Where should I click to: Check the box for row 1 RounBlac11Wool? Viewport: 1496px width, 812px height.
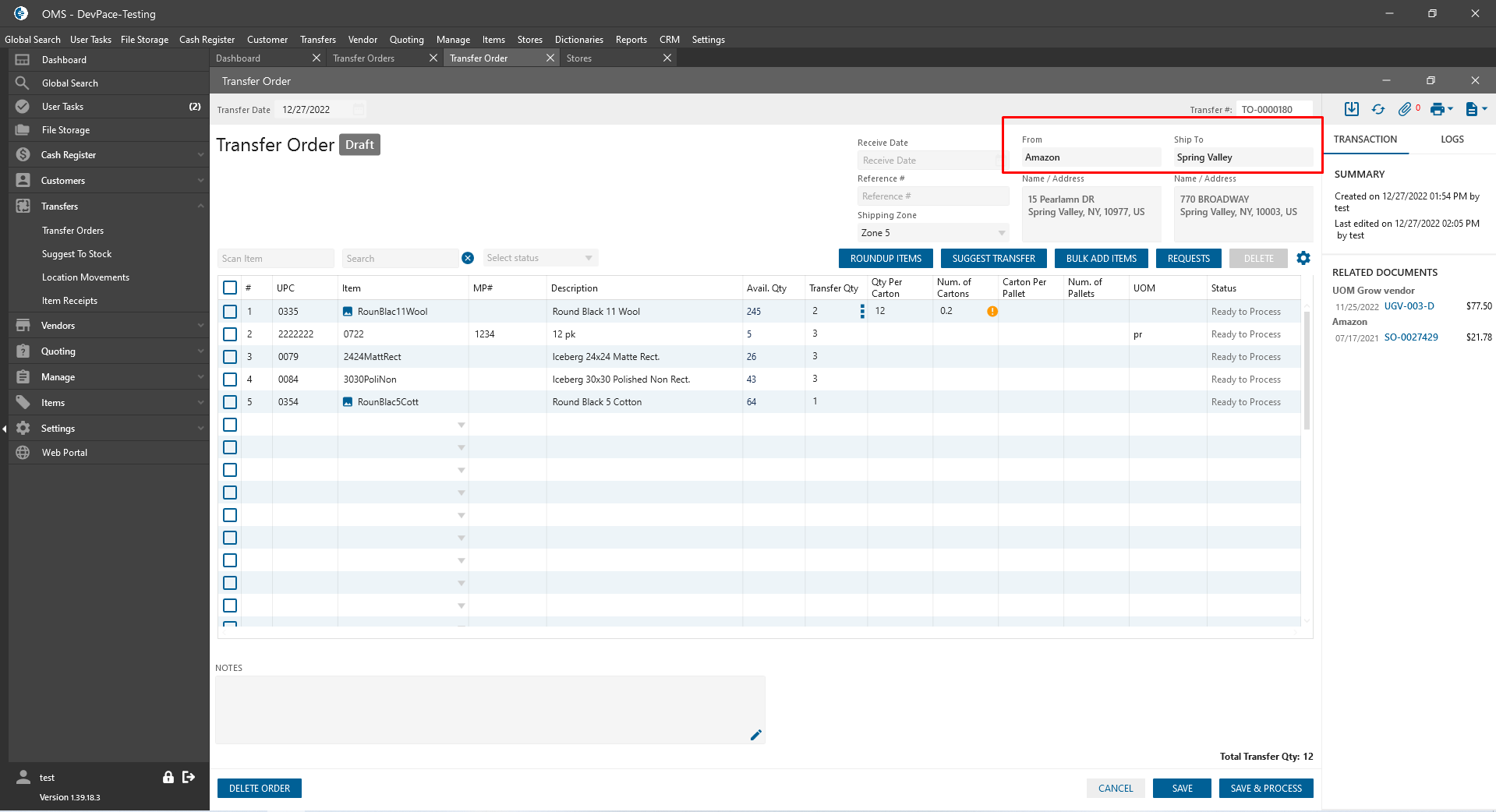coord(230,312)
